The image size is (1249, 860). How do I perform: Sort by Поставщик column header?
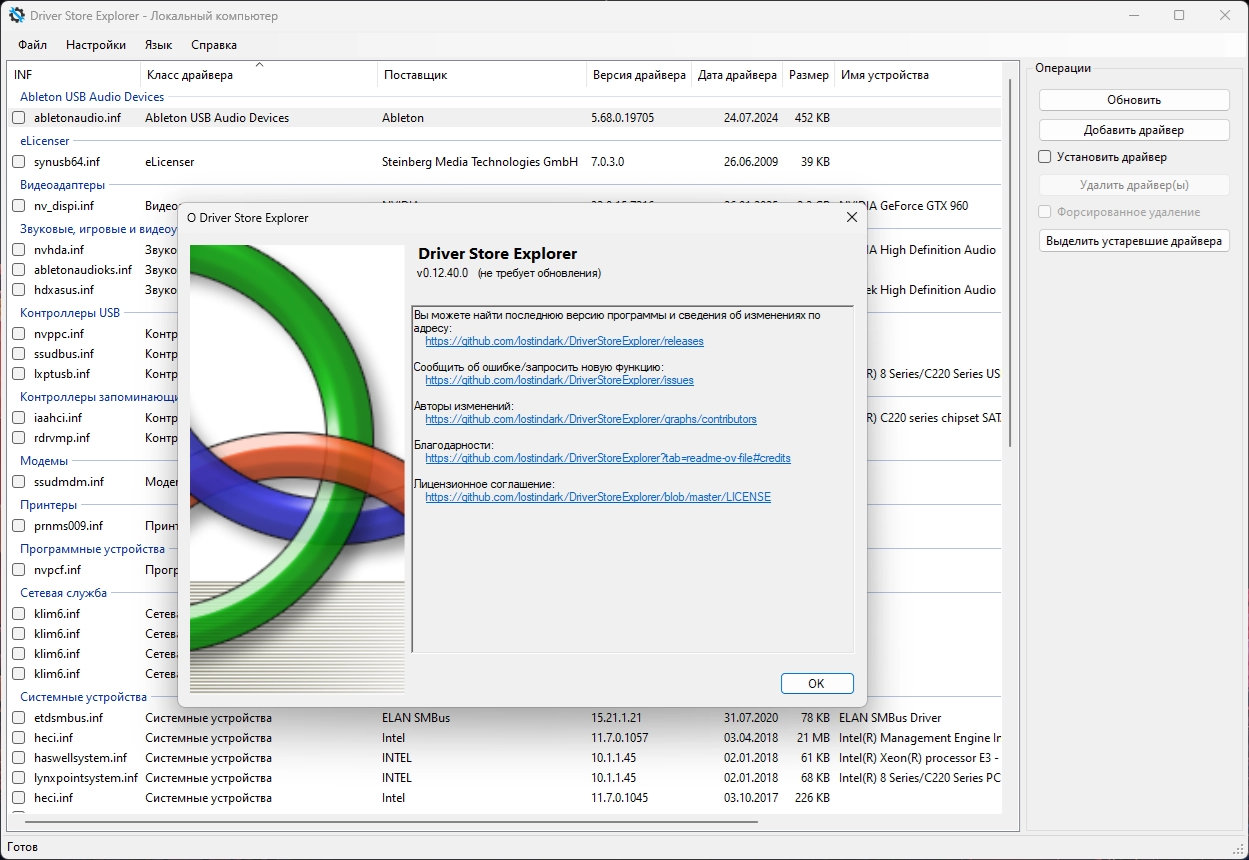[x=482, y=75]
